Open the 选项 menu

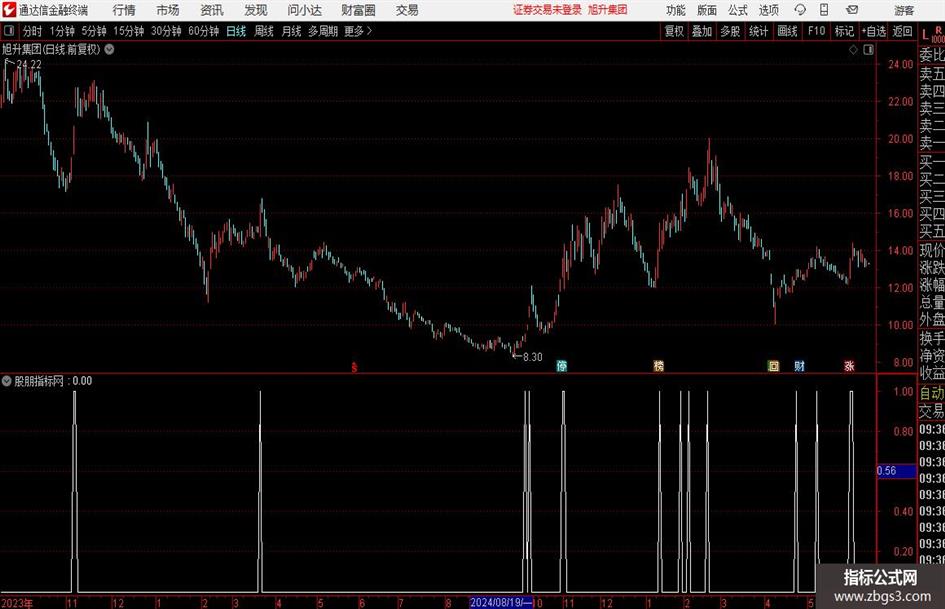(x=769, y=10)
